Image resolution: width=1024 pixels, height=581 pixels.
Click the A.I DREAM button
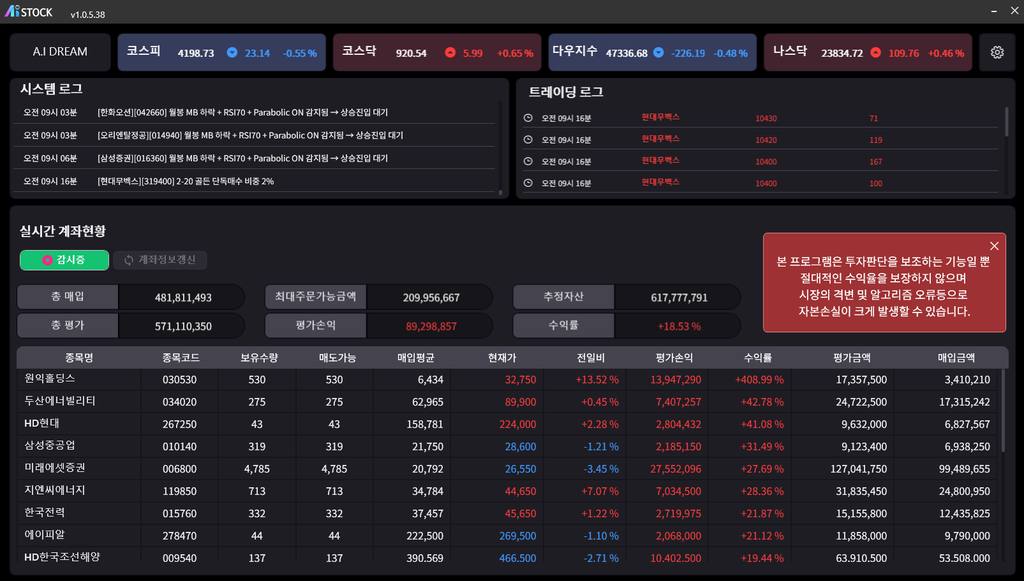60,52
